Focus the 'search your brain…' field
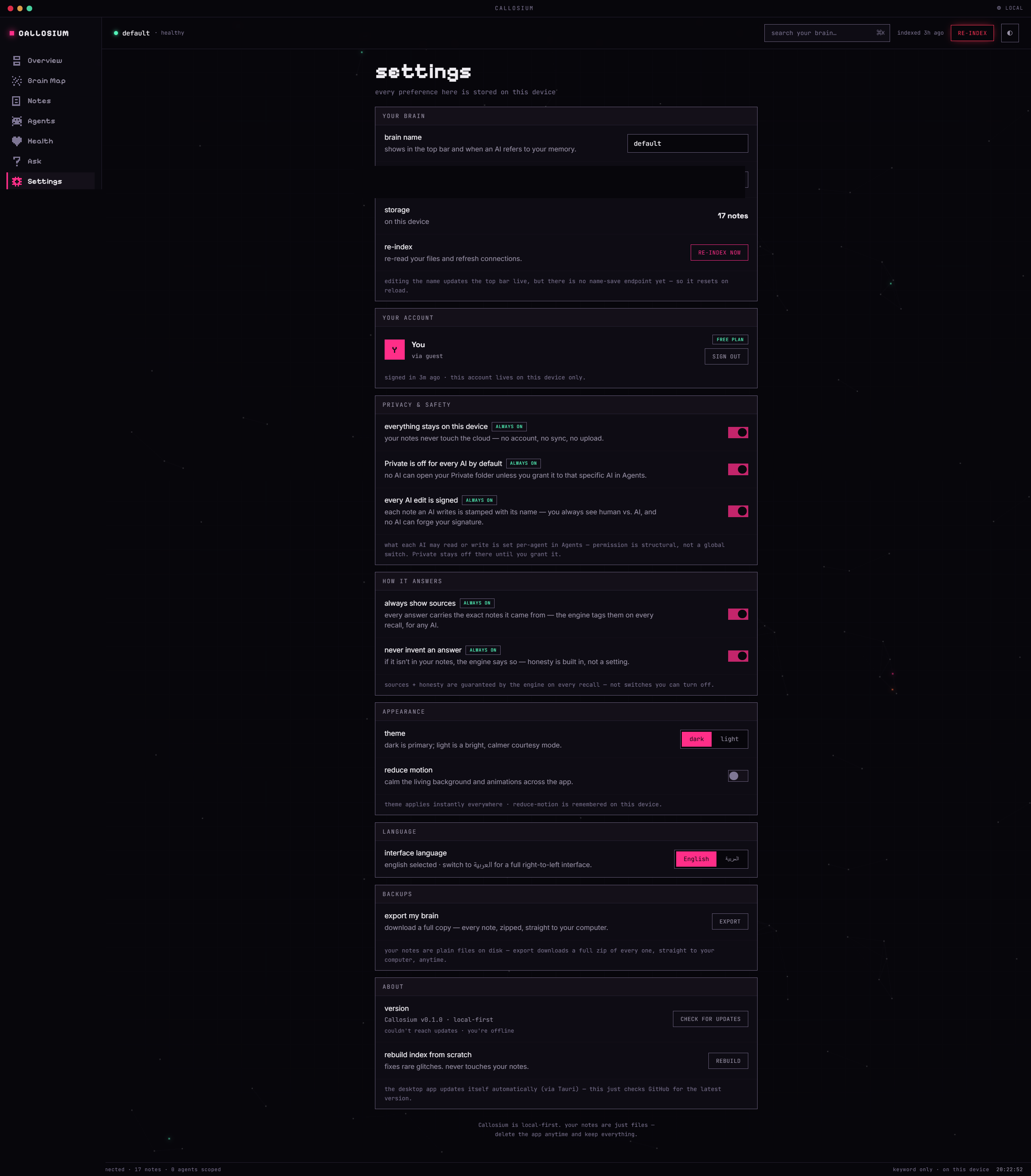This screenshot has height=1176, width=1031. [x=827, y=33]
